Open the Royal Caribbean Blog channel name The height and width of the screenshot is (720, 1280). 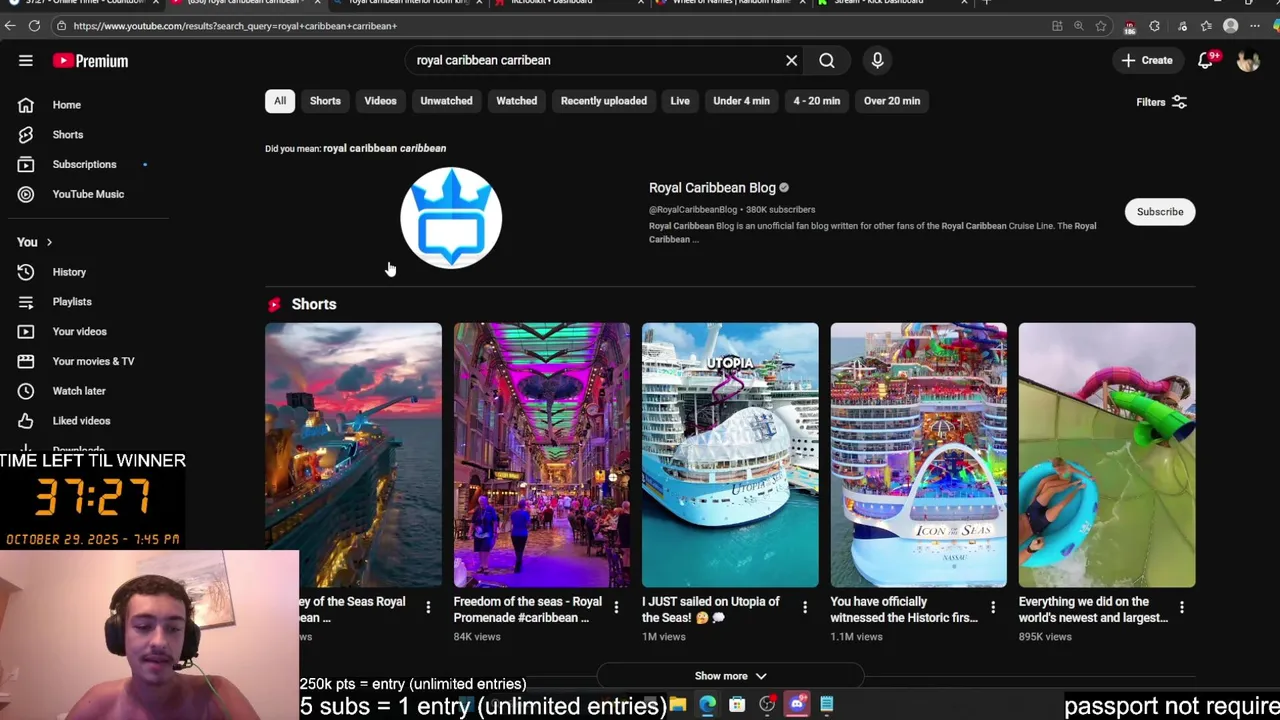[712, 188]
